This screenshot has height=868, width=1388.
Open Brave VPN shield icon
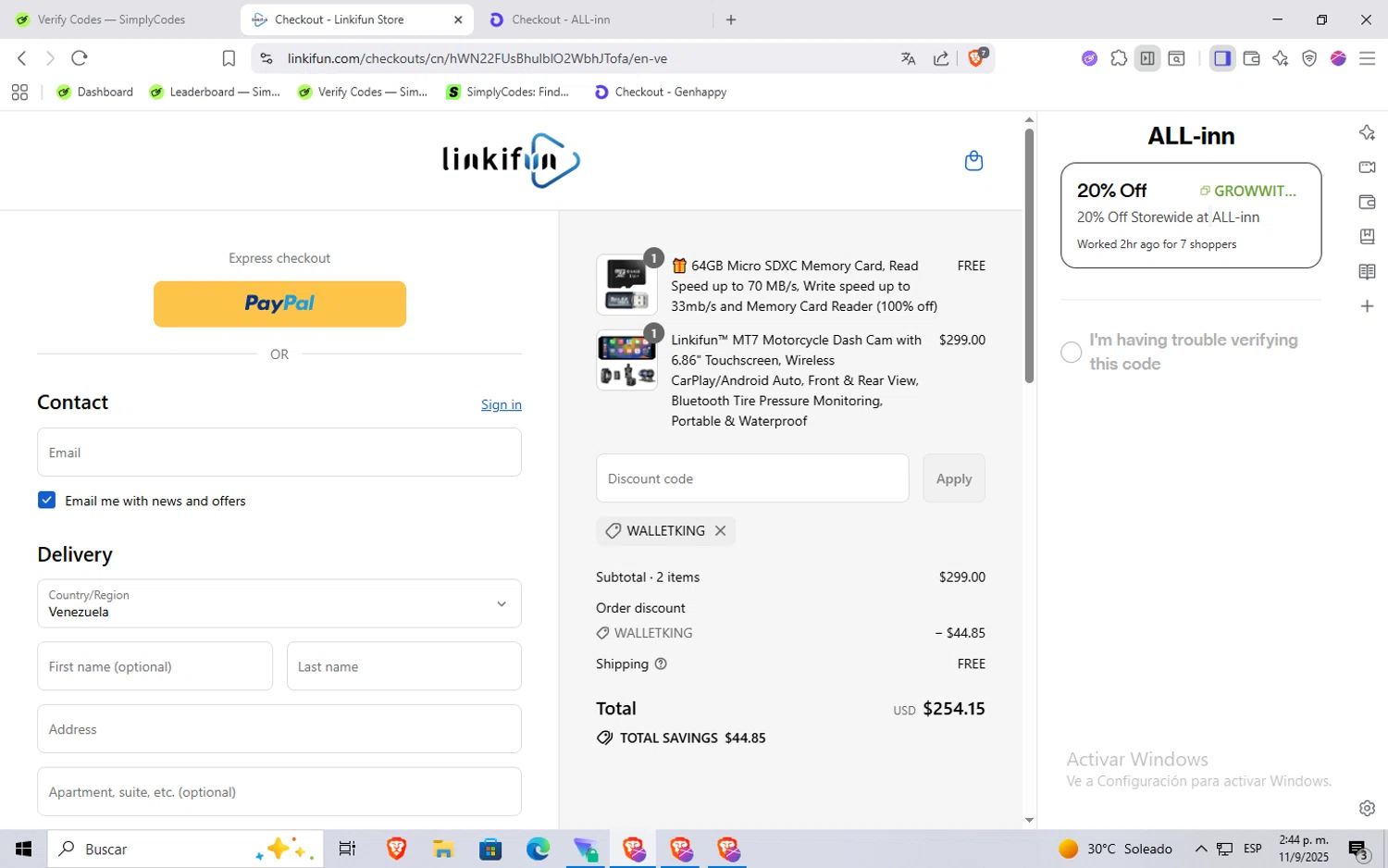(1309, 58)
